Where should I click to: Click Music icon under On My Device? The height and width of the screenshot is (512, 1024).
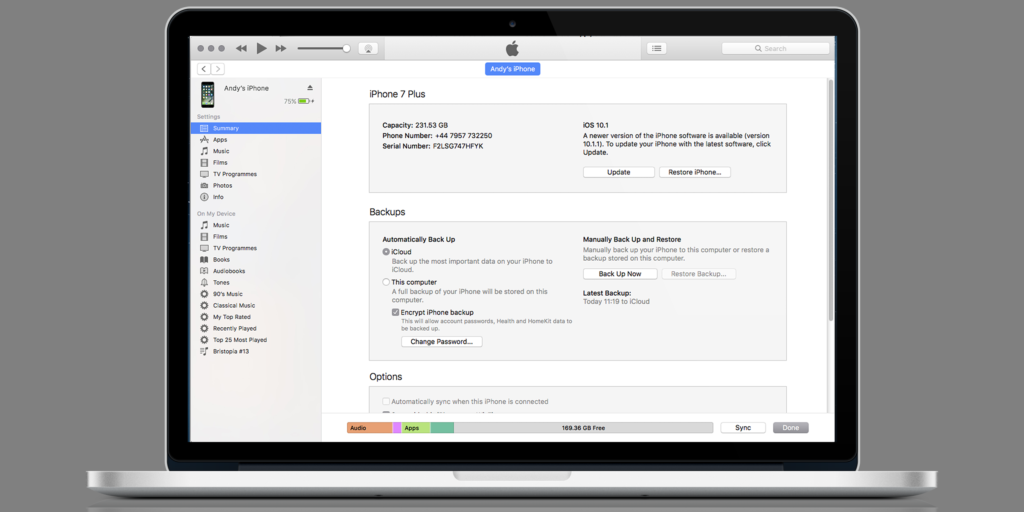[204, 225]
